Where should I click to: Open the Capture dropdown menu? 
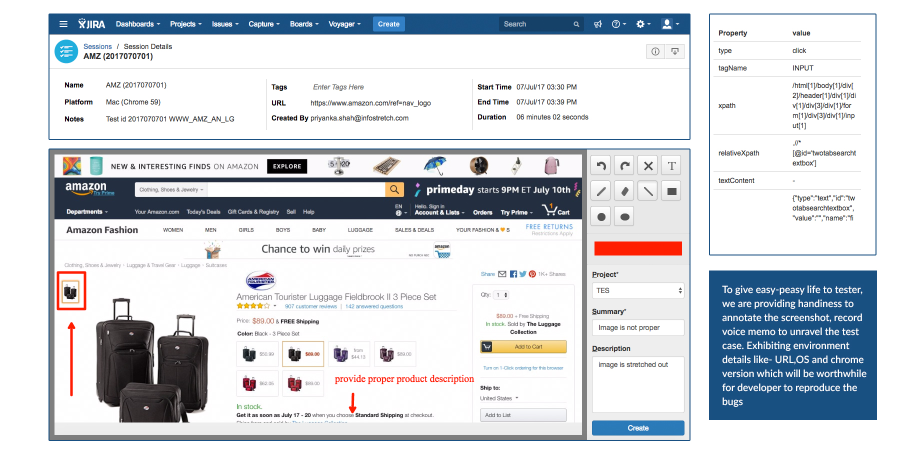[265, 24]
